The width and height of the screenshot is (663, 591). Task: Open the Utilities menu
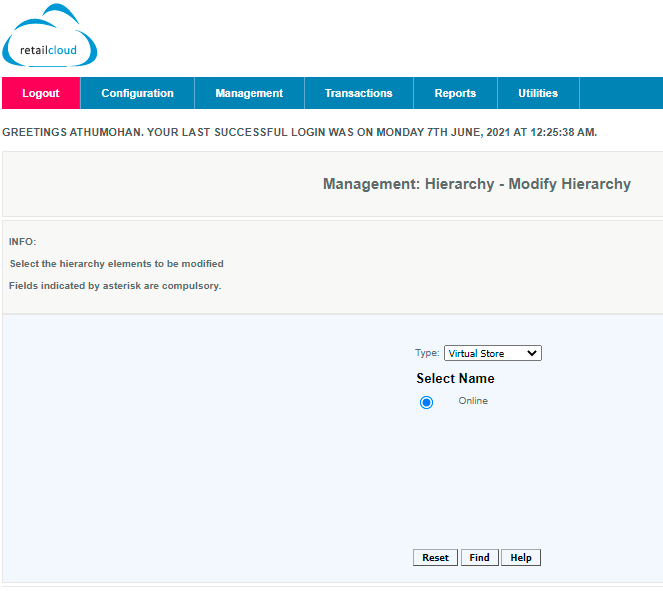538,93
